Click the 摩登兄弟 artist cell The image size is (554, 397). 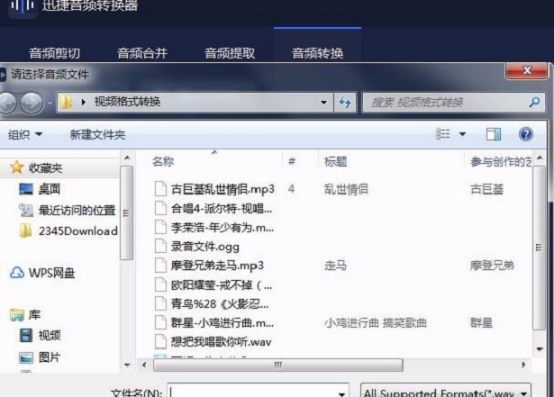(492, 265)
